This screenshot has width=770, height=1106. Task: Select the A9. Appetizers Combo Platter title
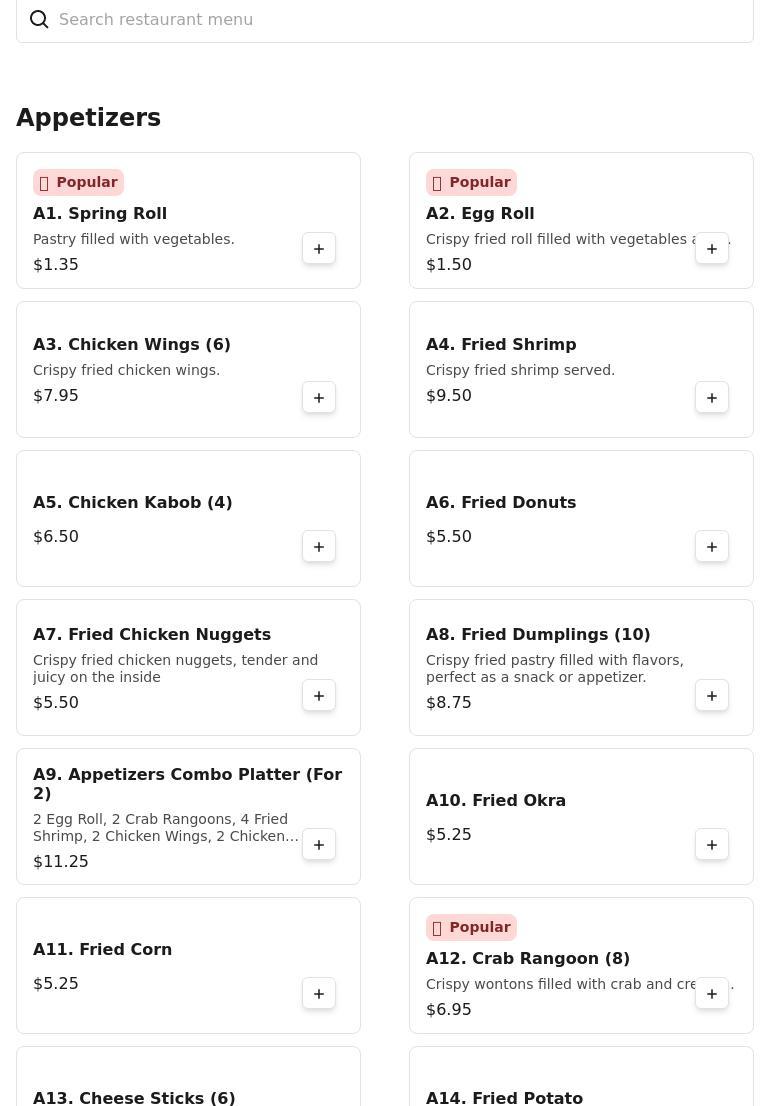[x=188, y=783]
